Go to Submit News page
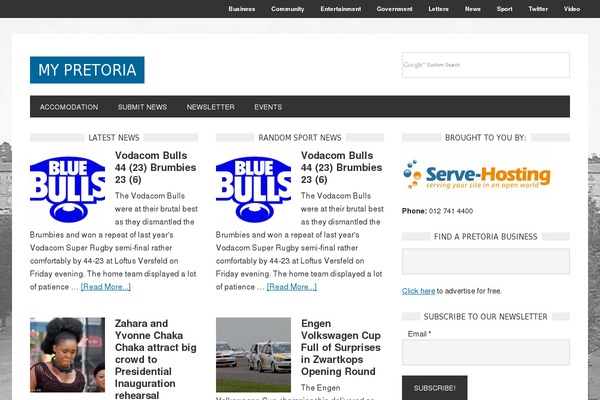Viewport: 600px width, 400px height. pos(142,107)
